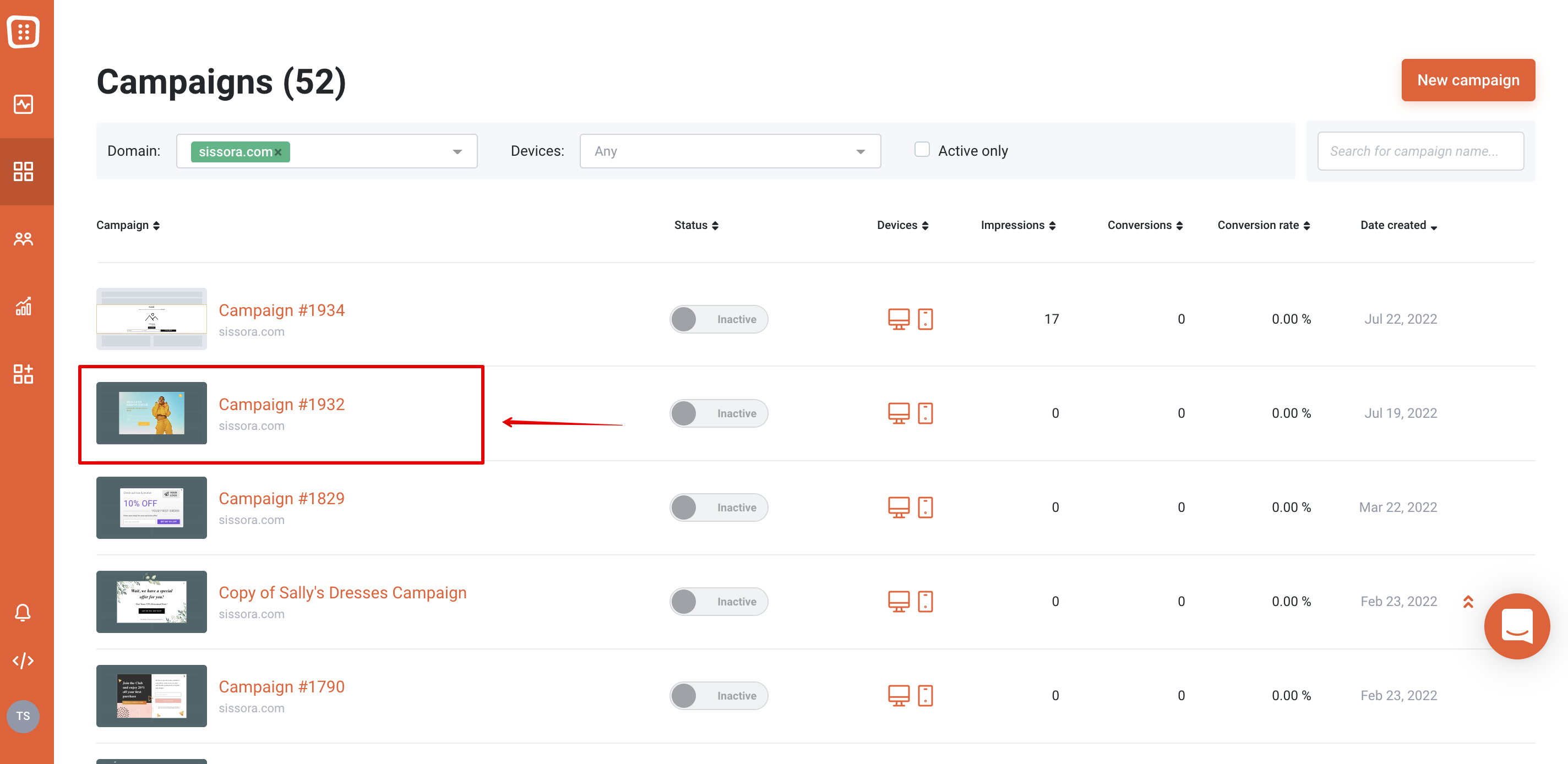This screenshot has width=1568, height=764.
Task: Click mobile device icon for Campaign #1790
Action: point(925,695)
